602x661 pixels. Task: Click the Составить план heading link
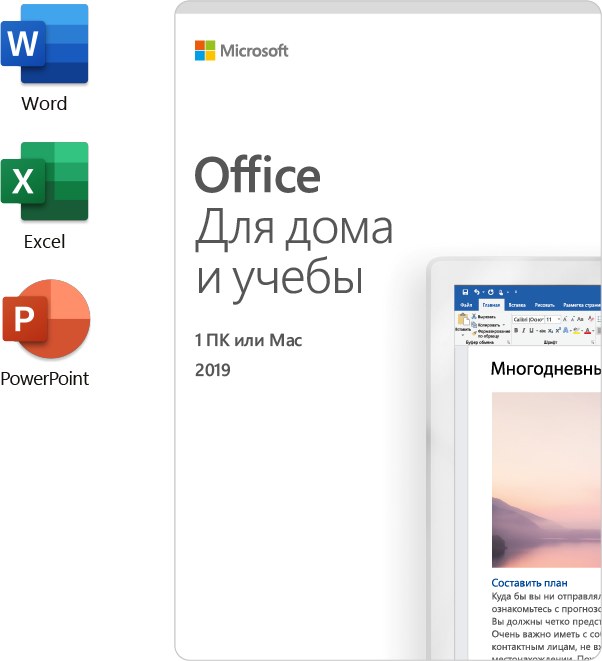(529, 583)
